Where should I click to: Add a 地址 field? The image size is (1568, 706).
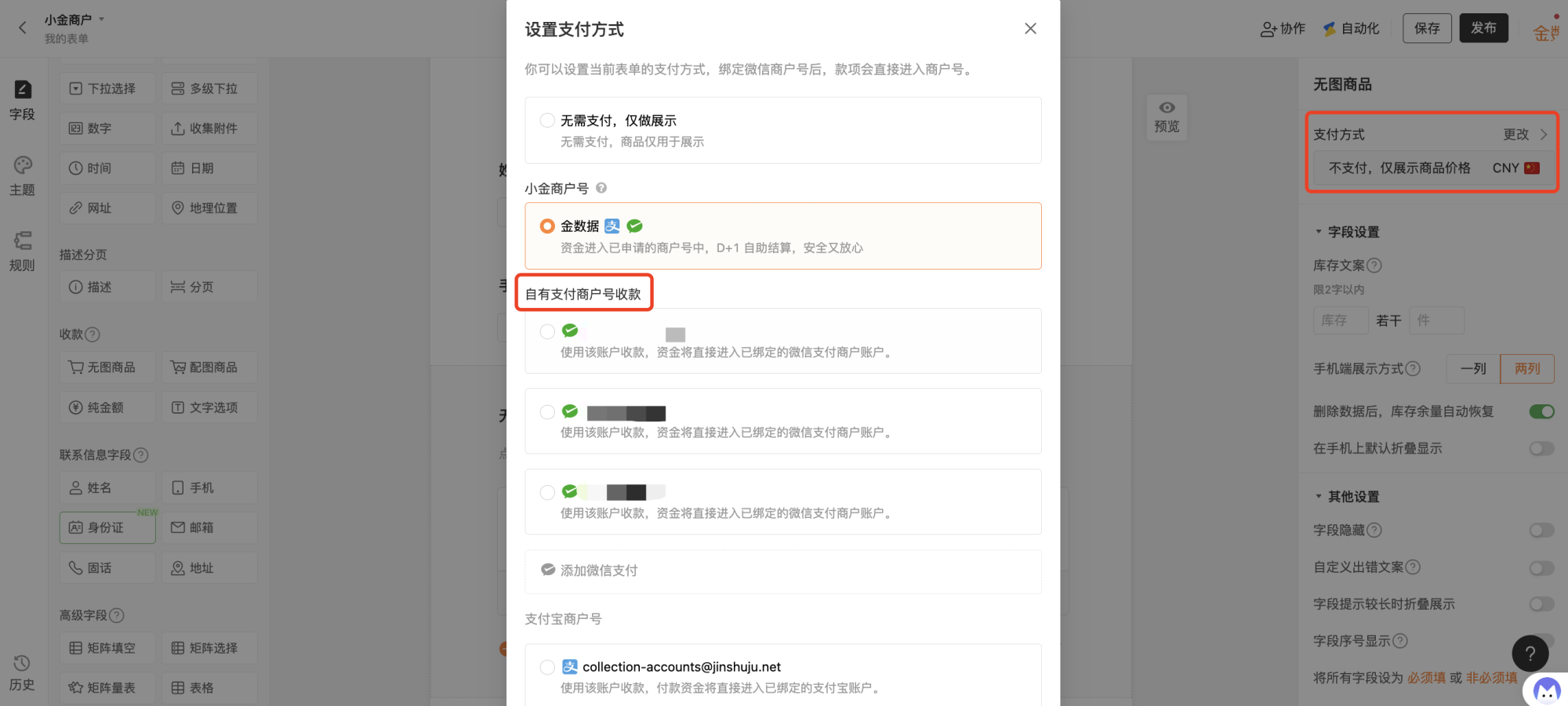pyautogui.click(x=209, y=568)
